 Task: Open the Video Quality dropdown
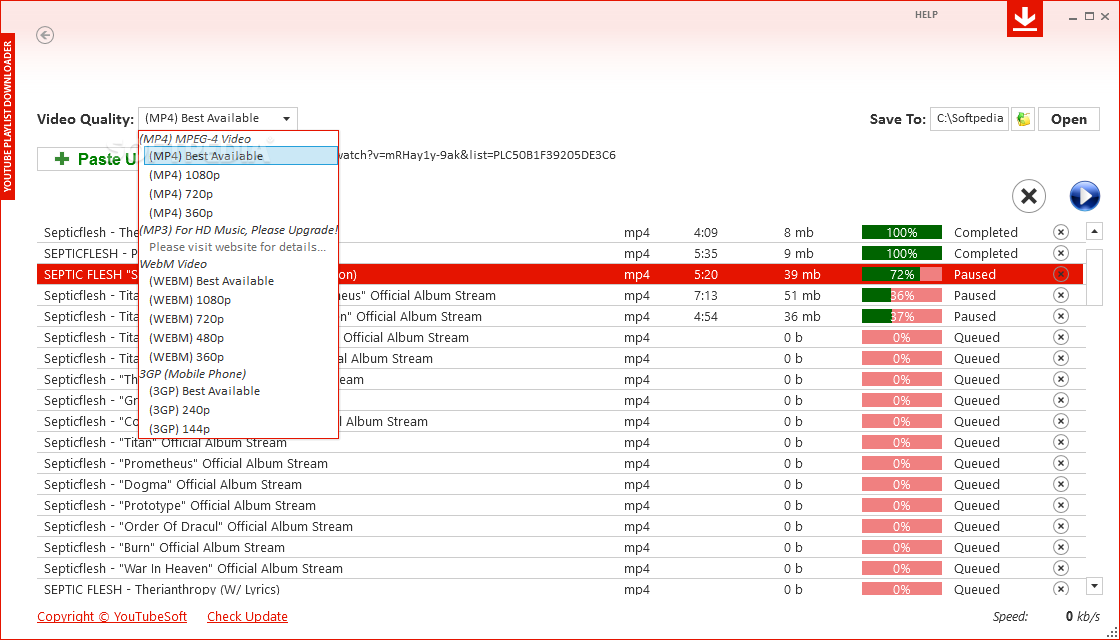pyautogui.click(x=218, y=118)
